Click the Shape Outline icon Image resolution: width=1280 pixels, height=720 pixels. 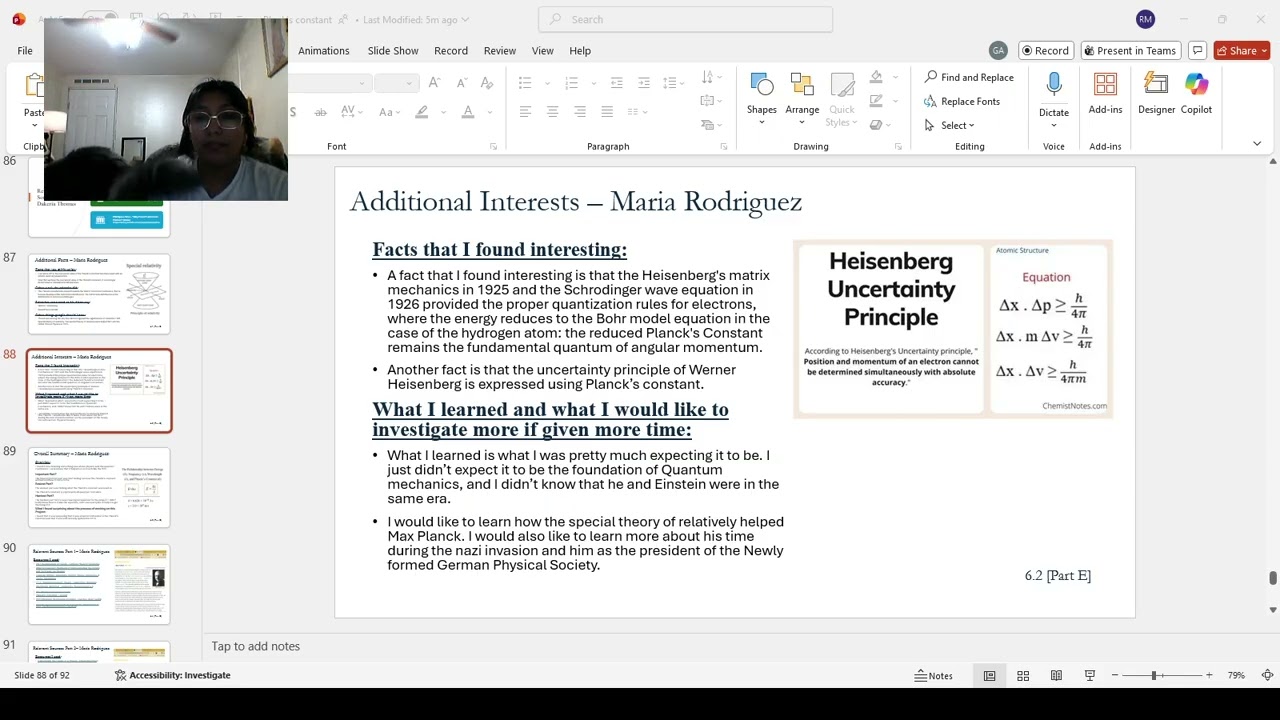click(877, 101)
